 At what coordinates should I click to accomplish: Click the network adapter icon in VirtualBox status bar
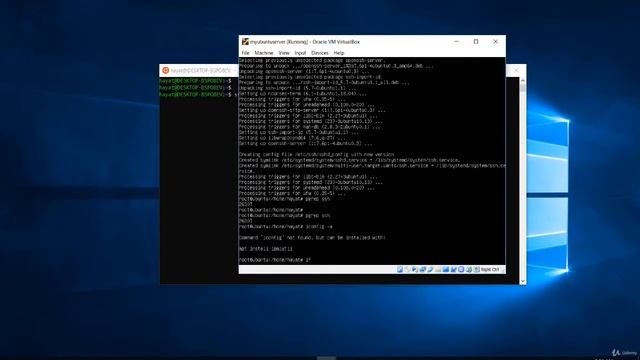(422, 269)
